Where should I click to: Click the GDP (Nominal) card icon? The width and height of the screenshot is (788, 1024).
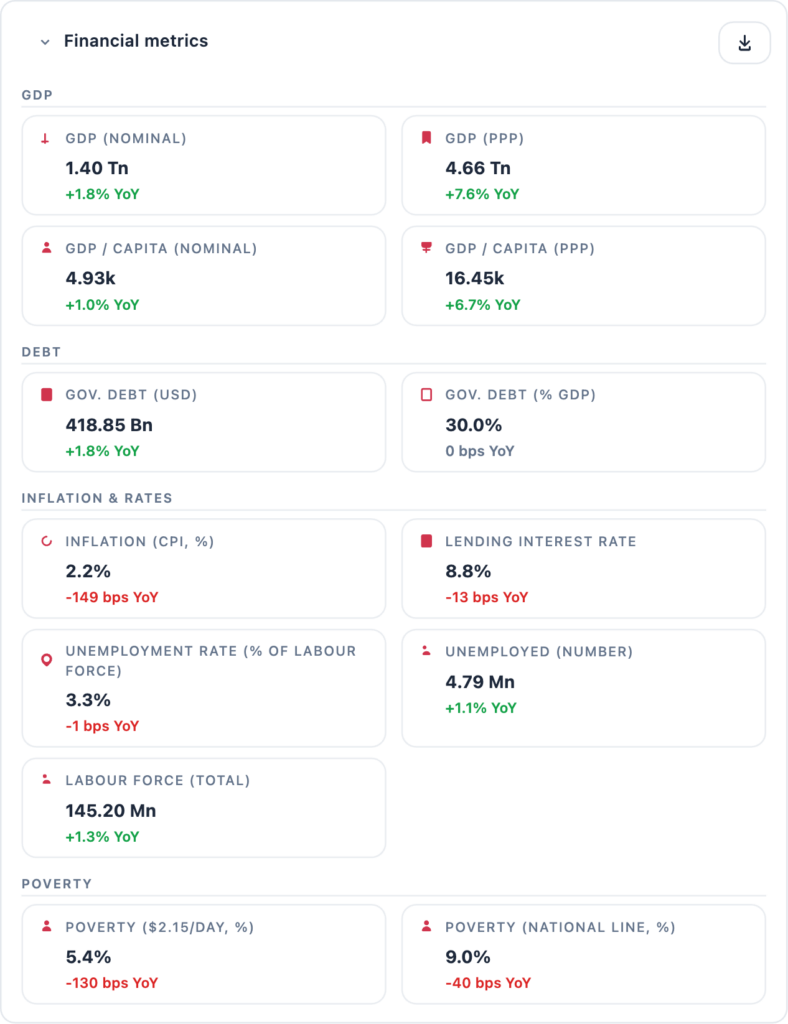pos(45,139)
